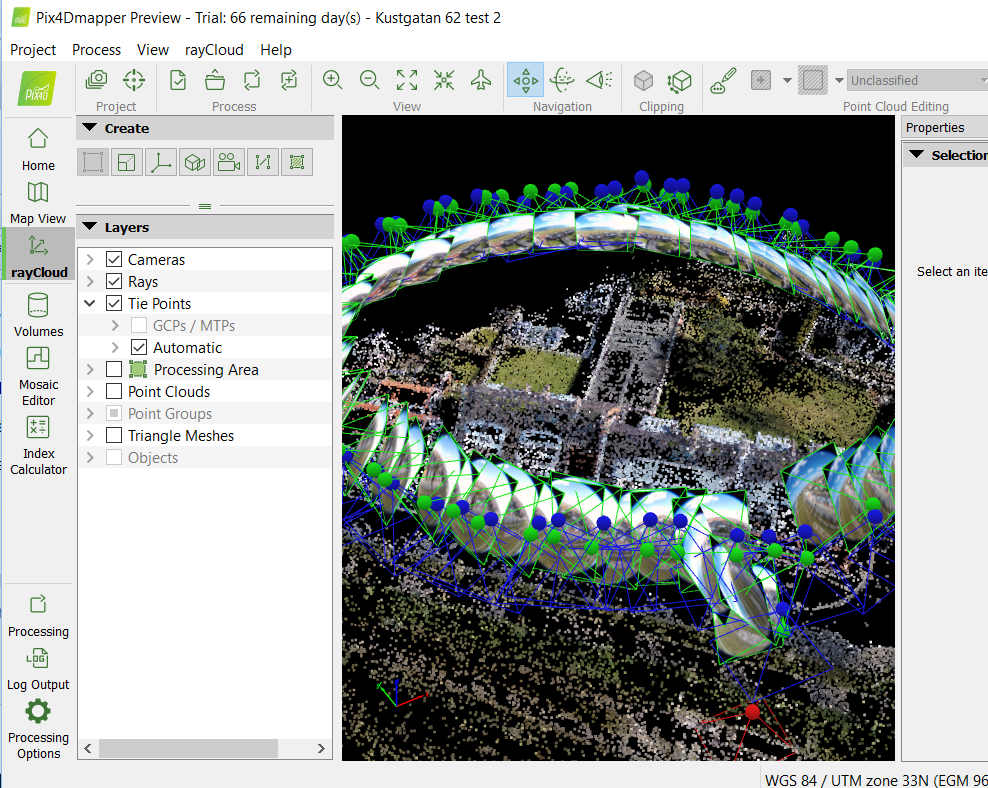
Task: Zoom in with the magnifier plus icon
Action: 332,80
